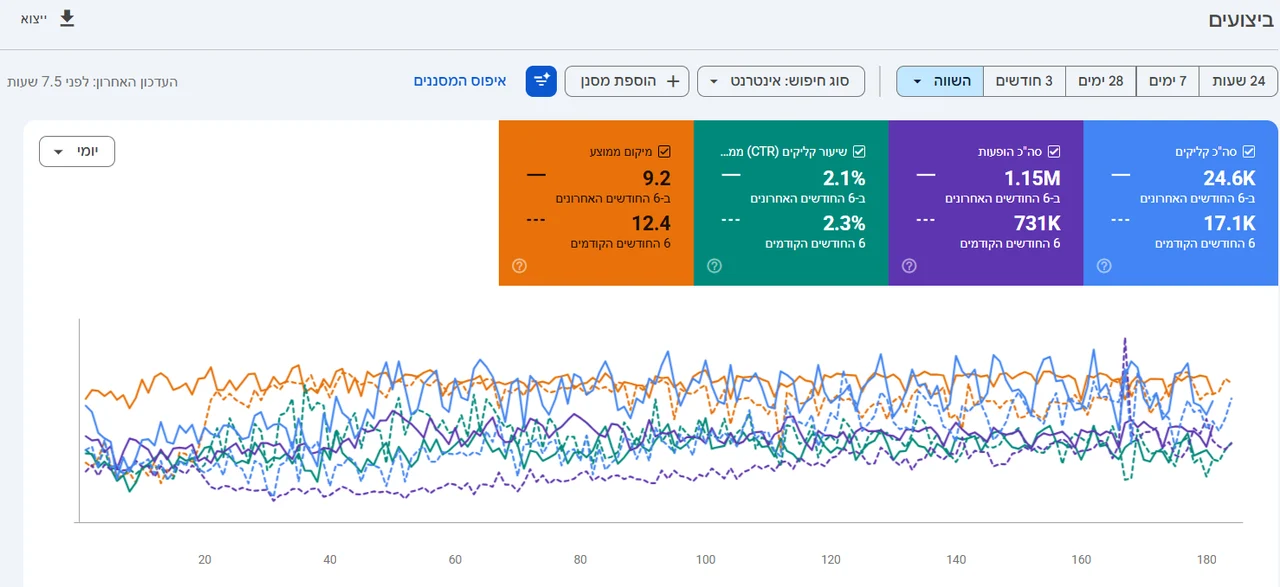Click the 100 label on chart axis
Image resolution: width=1280 pixels, height=587 pixels.
[706, 560]
